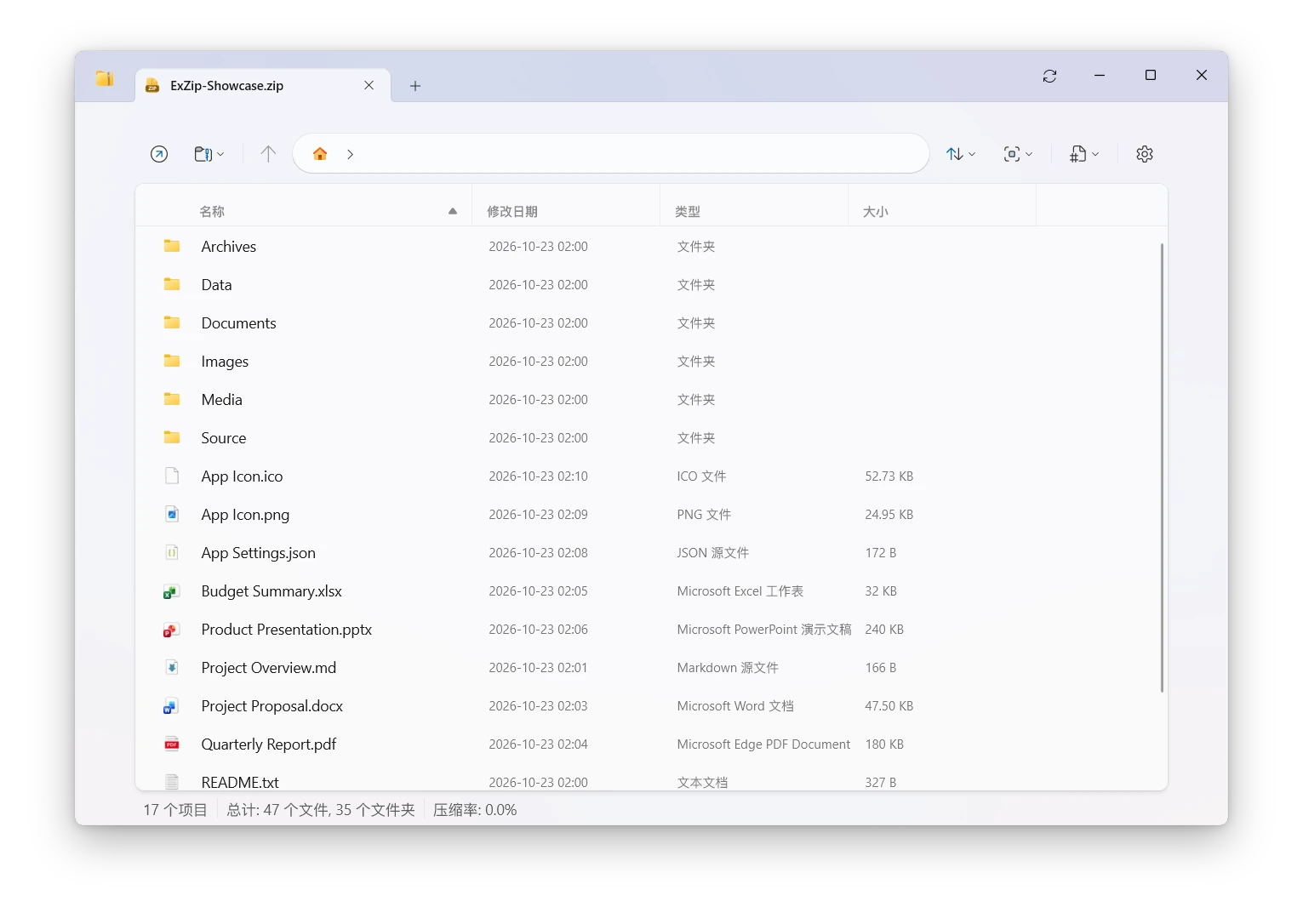Click the 52.73 KB size value

point(889,476)
